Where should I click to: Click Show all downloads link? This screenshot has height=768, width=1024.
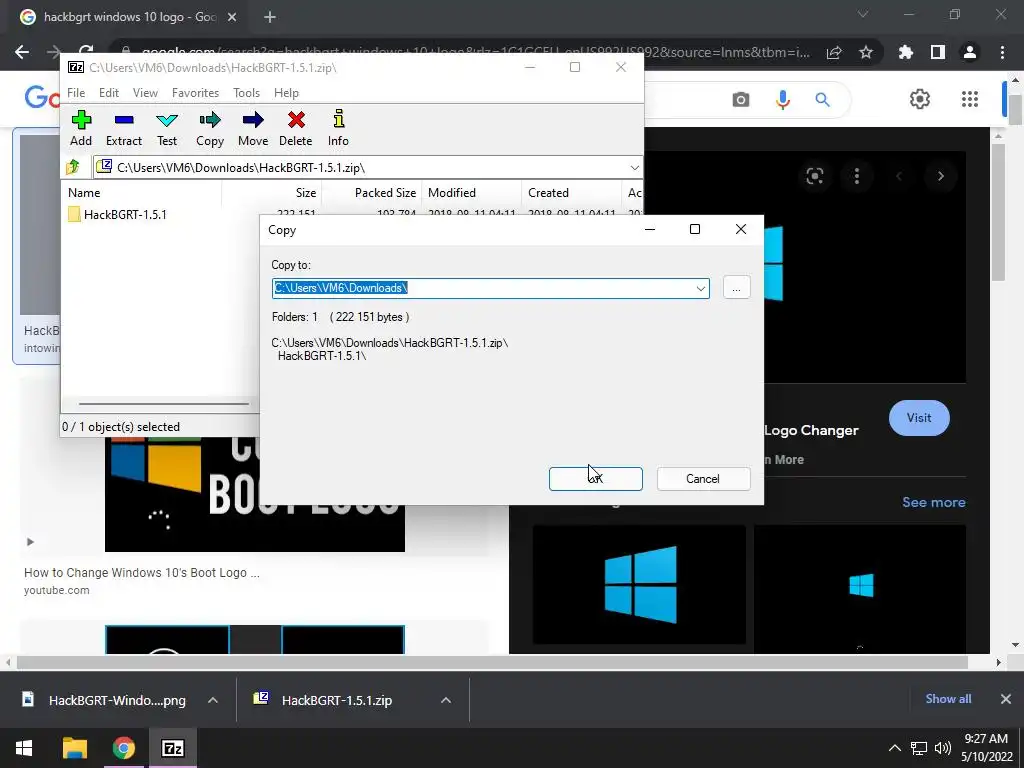(x=948, y=699)
